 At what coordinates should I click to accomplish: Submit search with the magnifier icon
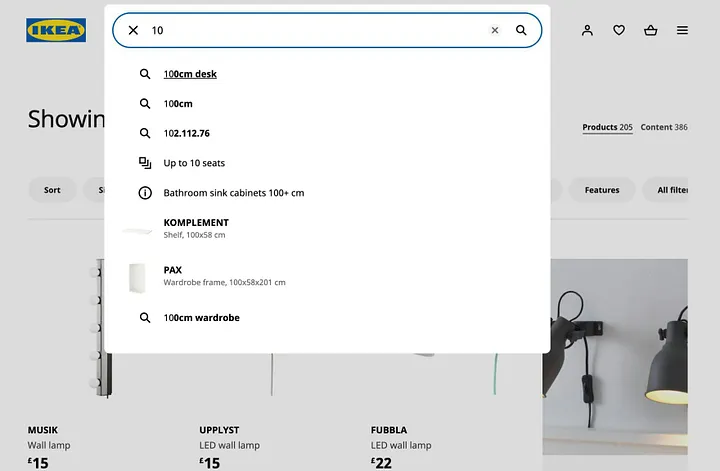521,30
